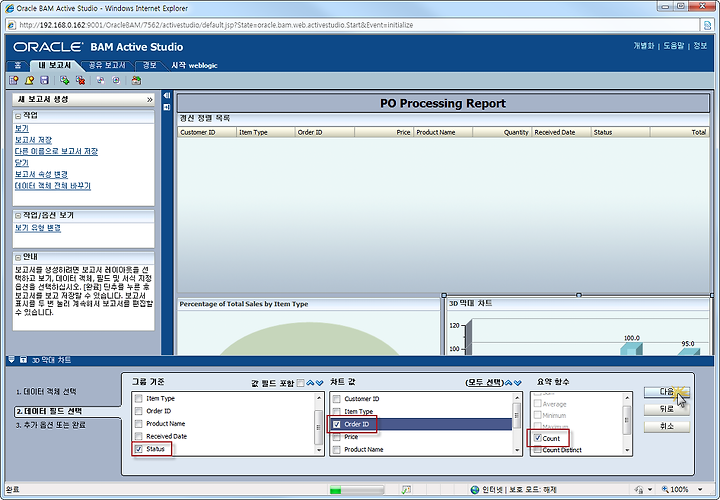
Task: Click the sixth toolbar icon after second separator
Action: pyautogui.click(x=100, y=80)
